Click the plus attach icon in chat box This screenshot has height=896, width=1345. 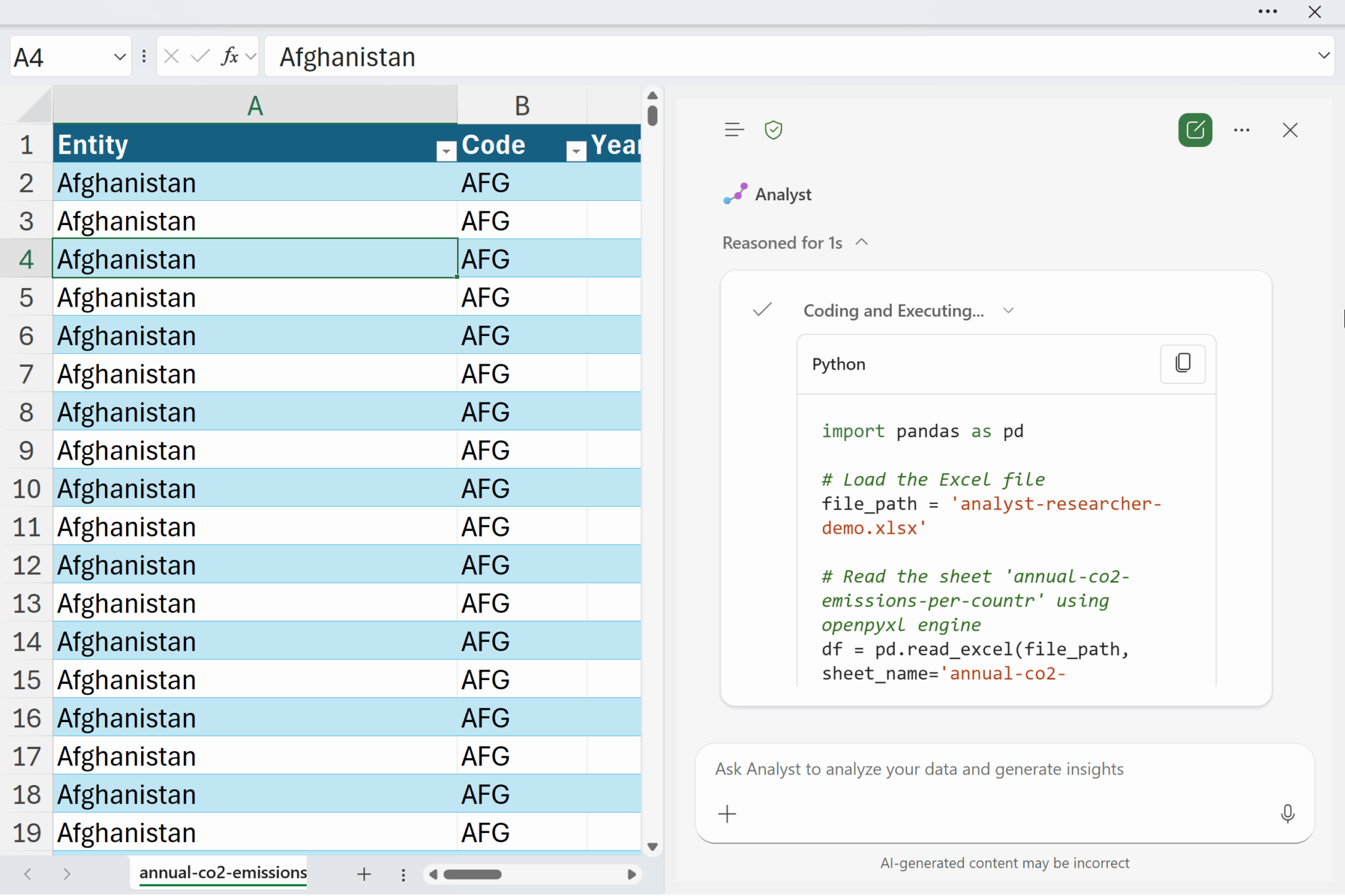(x=727, y=814)
